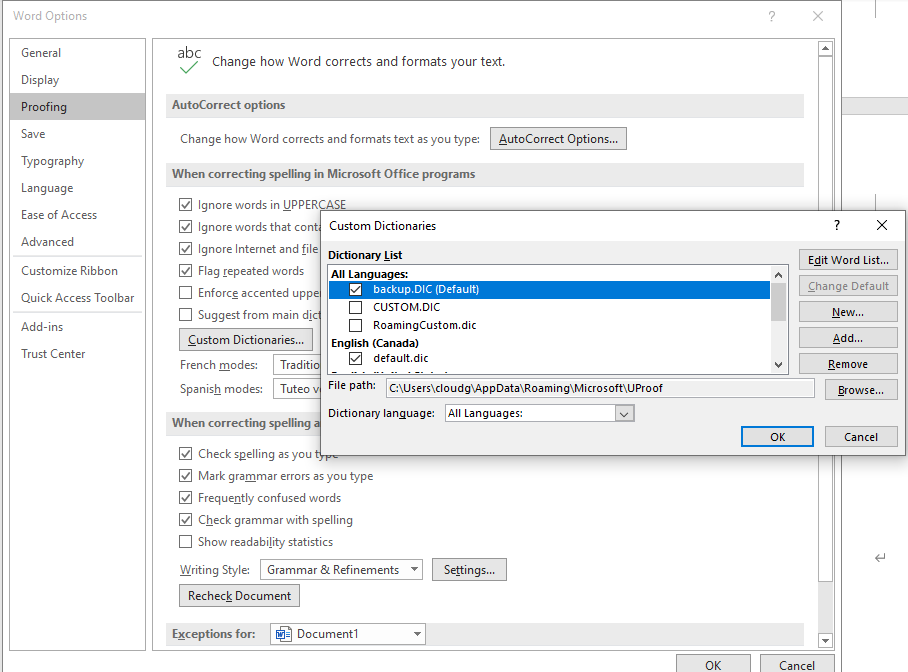Open the Spanish modes dropdown

pos(297,389)
